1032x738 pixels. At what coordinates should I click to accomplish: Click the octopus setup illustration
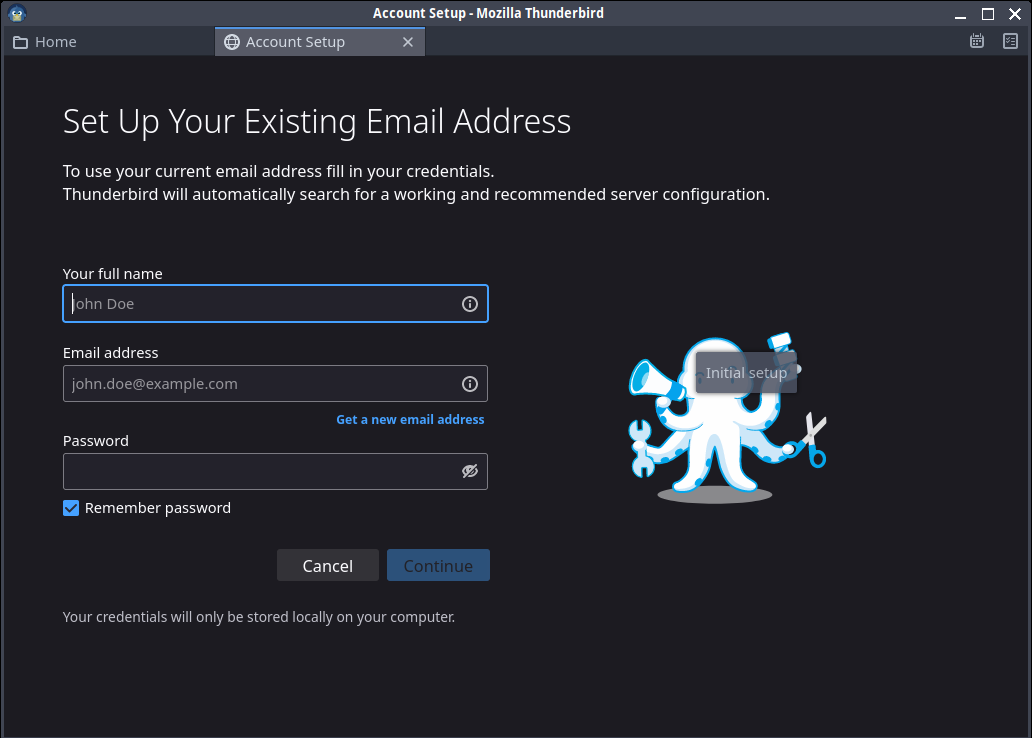tap(727, 418)
